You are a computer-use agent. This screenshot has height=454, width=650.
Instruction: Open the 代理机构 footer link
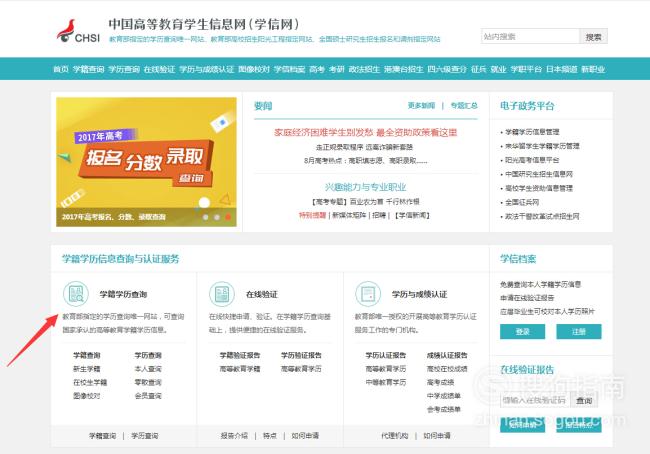pos(395,436)
